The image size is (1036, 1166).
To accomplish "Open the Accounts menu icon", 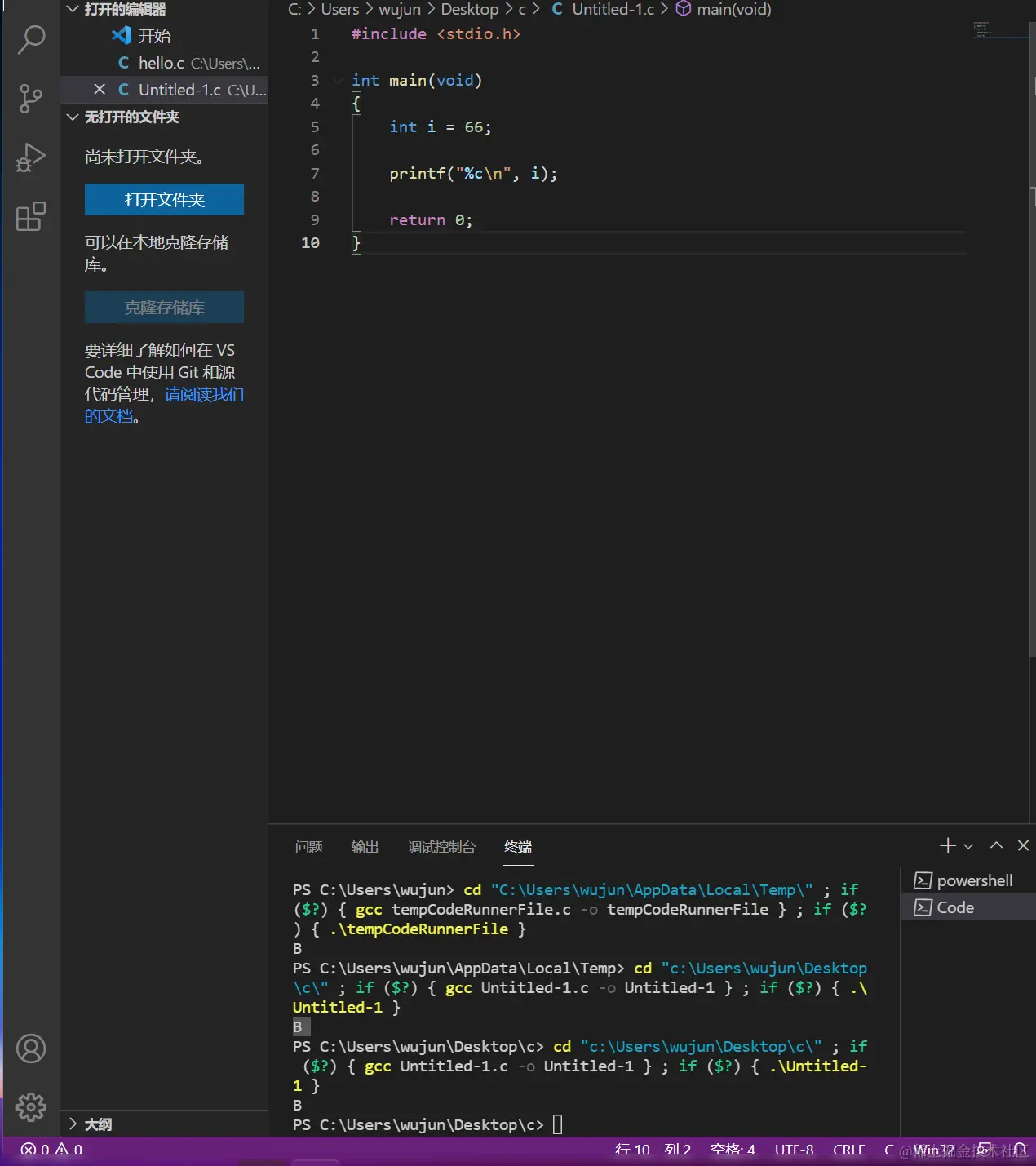I will (x=31, y=1049).
